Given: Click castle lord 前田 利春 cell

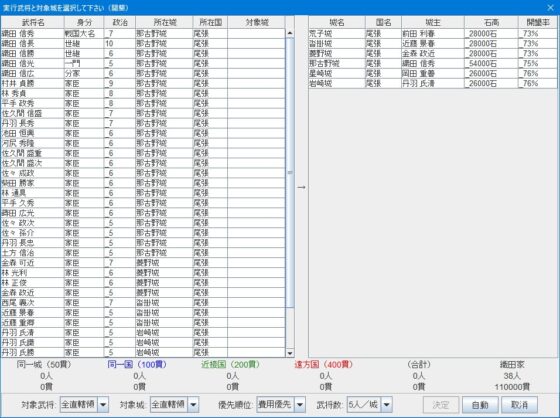Looking at the screenshot, I should 433,34.
